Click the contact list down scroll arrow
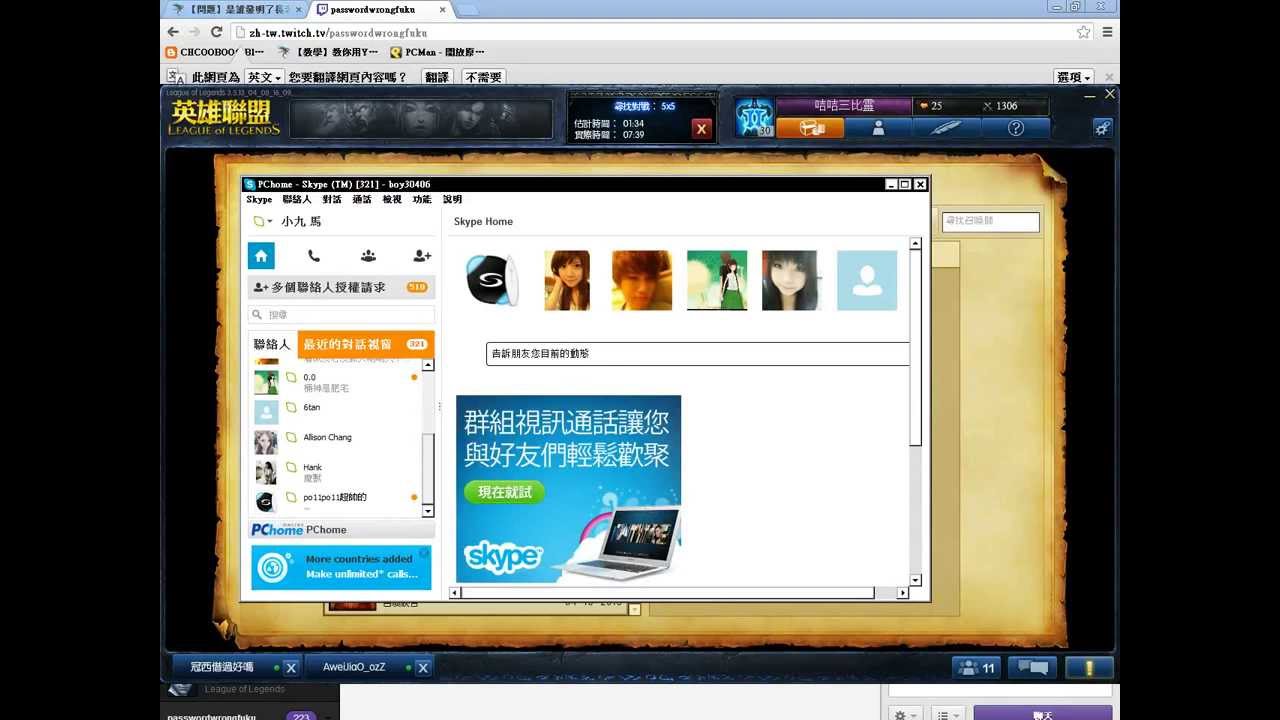 tap(429, 510)
